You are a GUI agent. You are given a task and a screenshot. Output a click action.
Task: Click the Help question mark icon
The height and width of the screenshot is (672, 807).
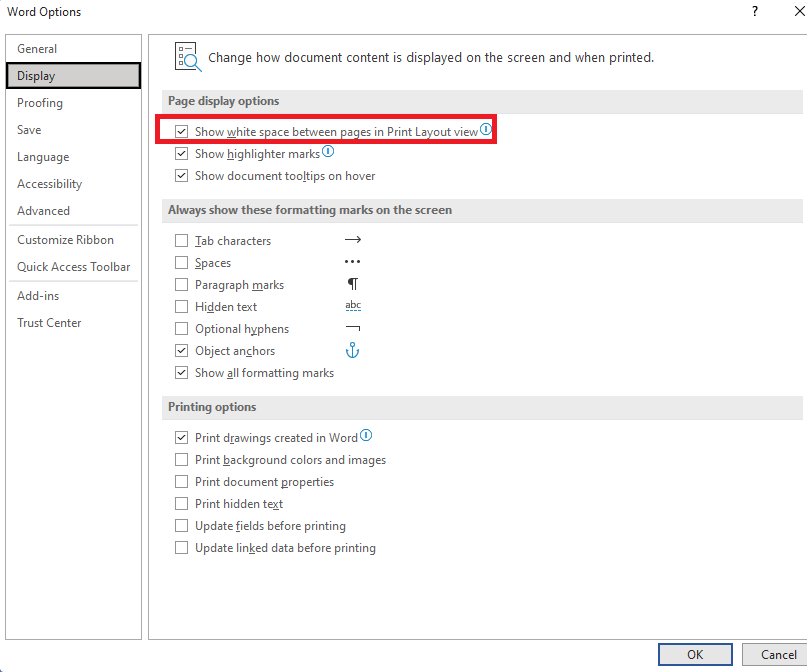(x=755, y=11)
